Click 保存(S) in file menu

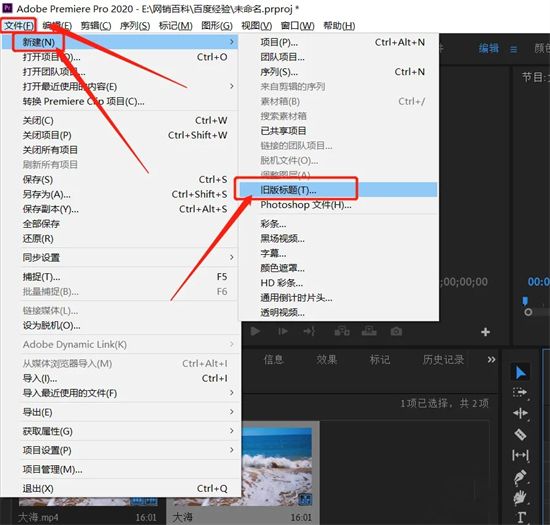click(x=120, y=179)
